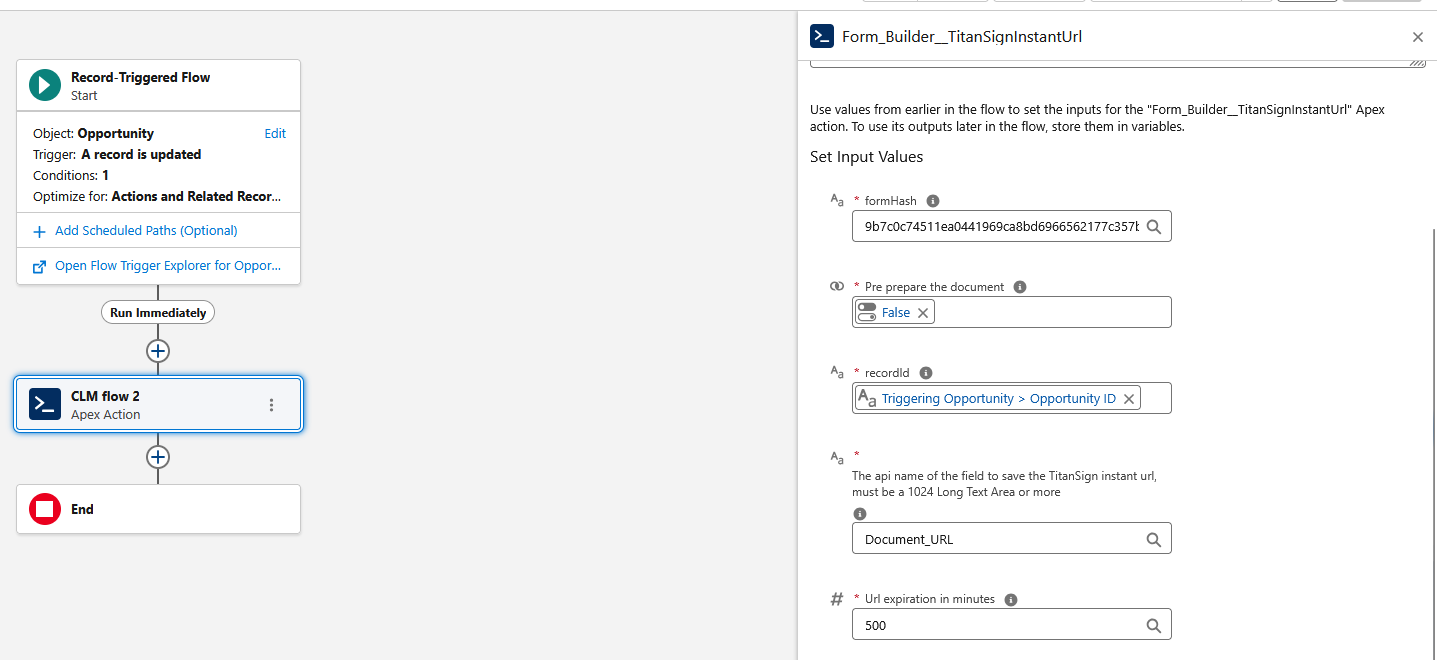Click Edit link for Opportunity object
Screen dimensions: 1437x660
click(275, 133)
